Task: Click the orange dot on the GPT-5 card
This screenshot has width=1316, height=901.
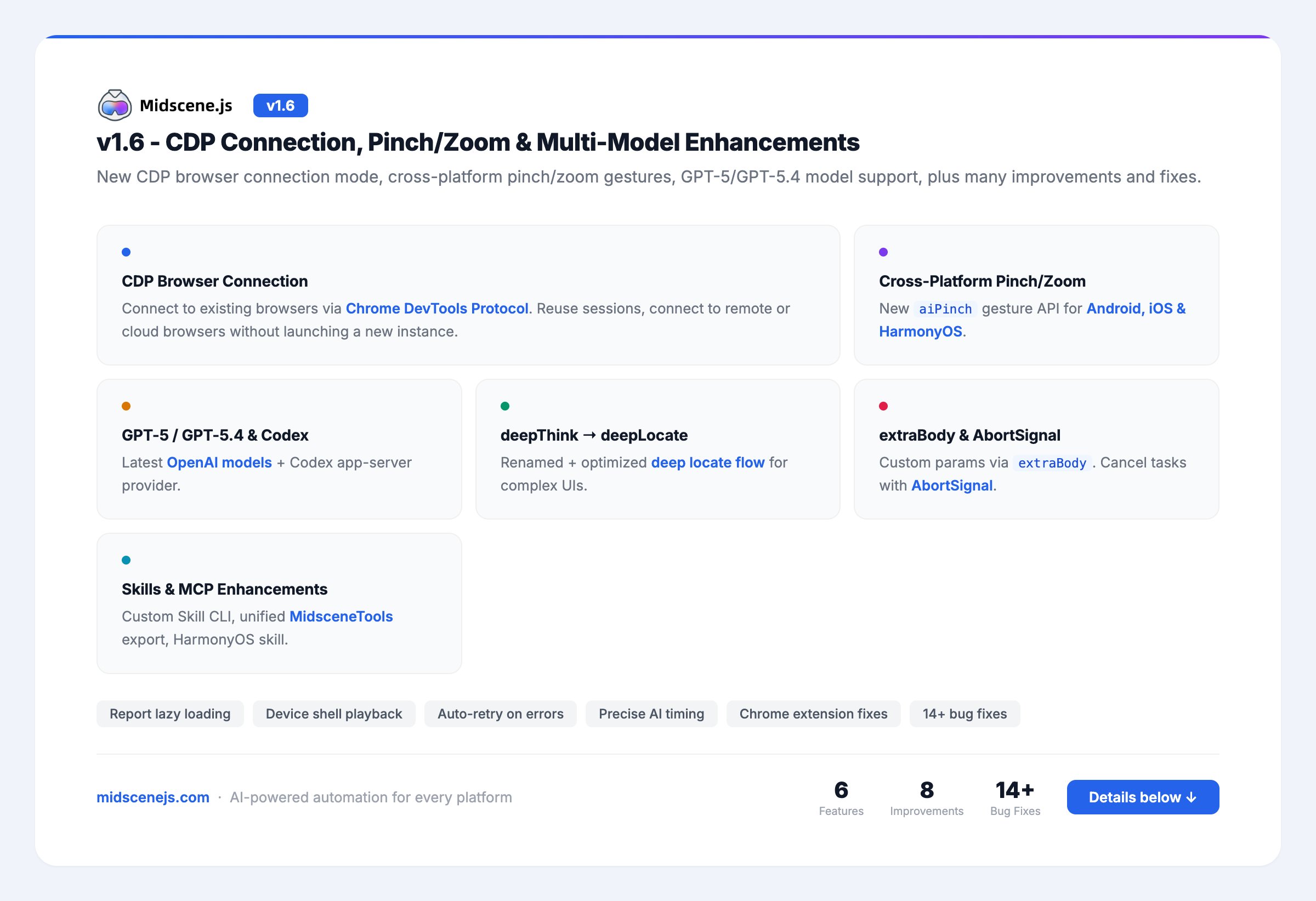Action: click(x=126, y=406)
